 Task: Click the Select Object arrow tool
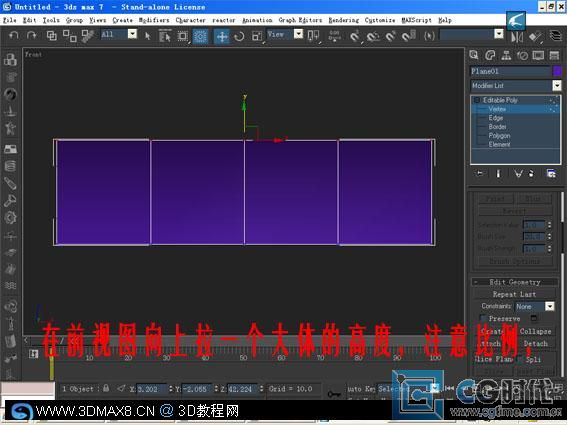pyautogui.click(x=148, y=36)
